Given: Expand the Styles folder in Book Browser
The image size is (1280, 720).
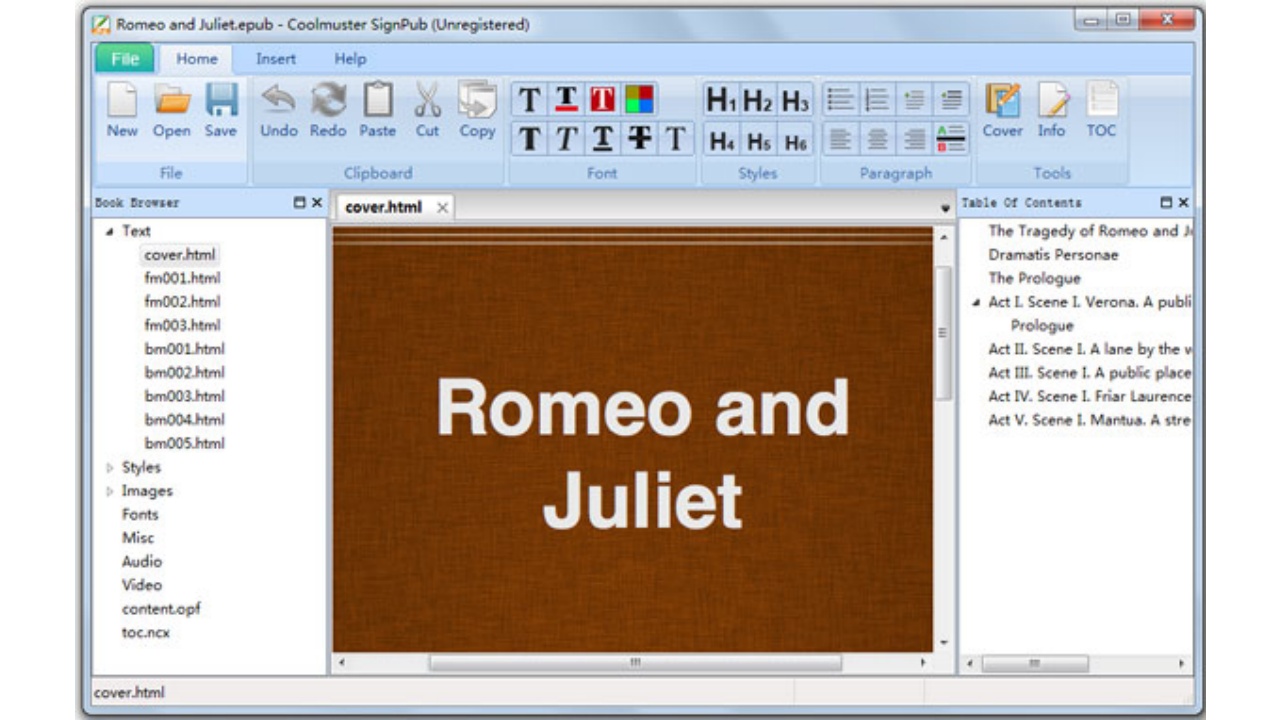Looking at the screenshot, I should tap(110, 468).
